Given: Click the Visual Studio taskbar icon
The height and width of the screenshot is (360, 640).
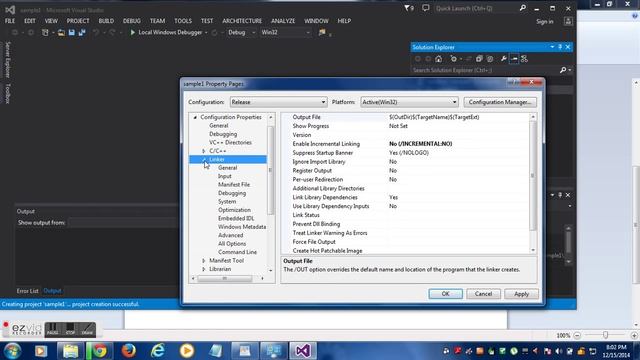Looking at the screenshot, I should pos(303,351).
